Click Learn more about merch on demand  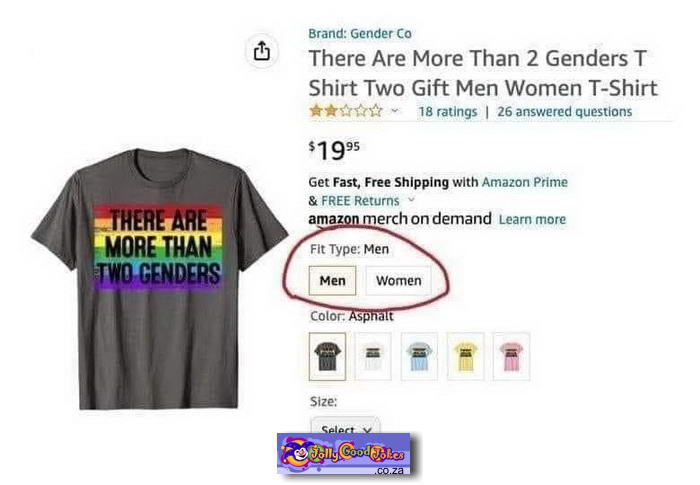point(532,219)
